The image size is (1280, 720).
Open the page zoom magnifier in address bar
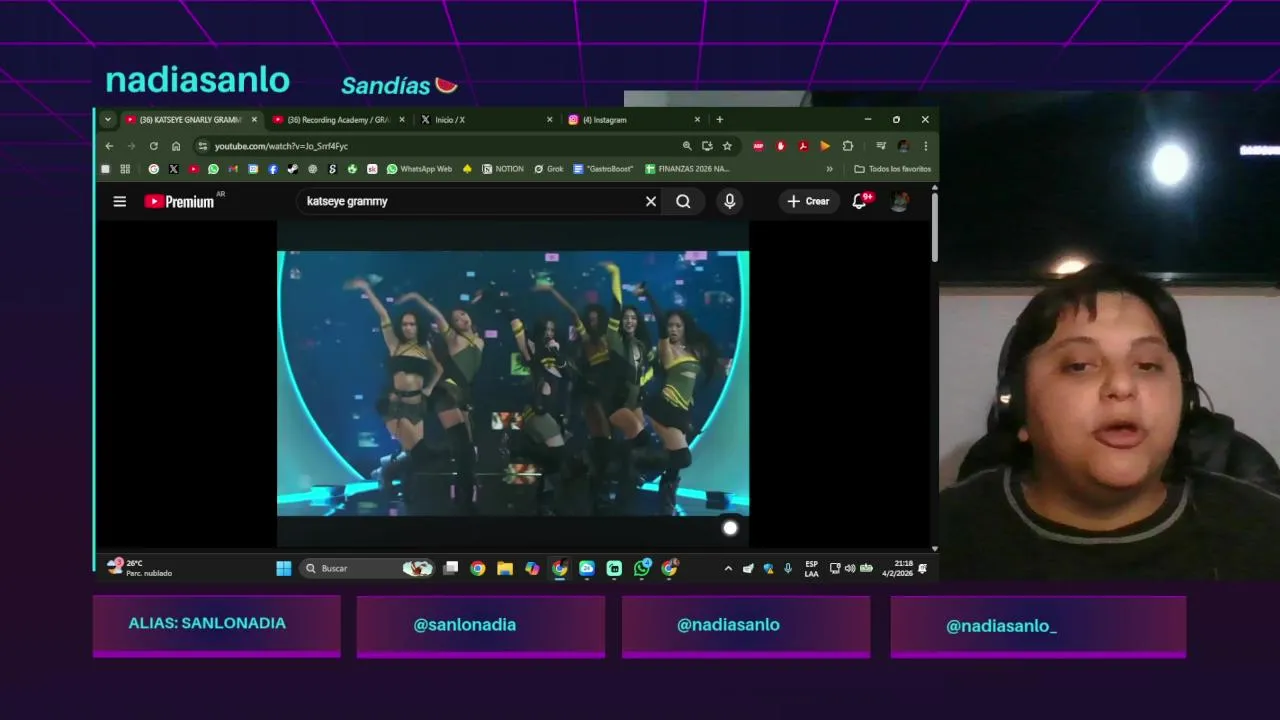687,146
